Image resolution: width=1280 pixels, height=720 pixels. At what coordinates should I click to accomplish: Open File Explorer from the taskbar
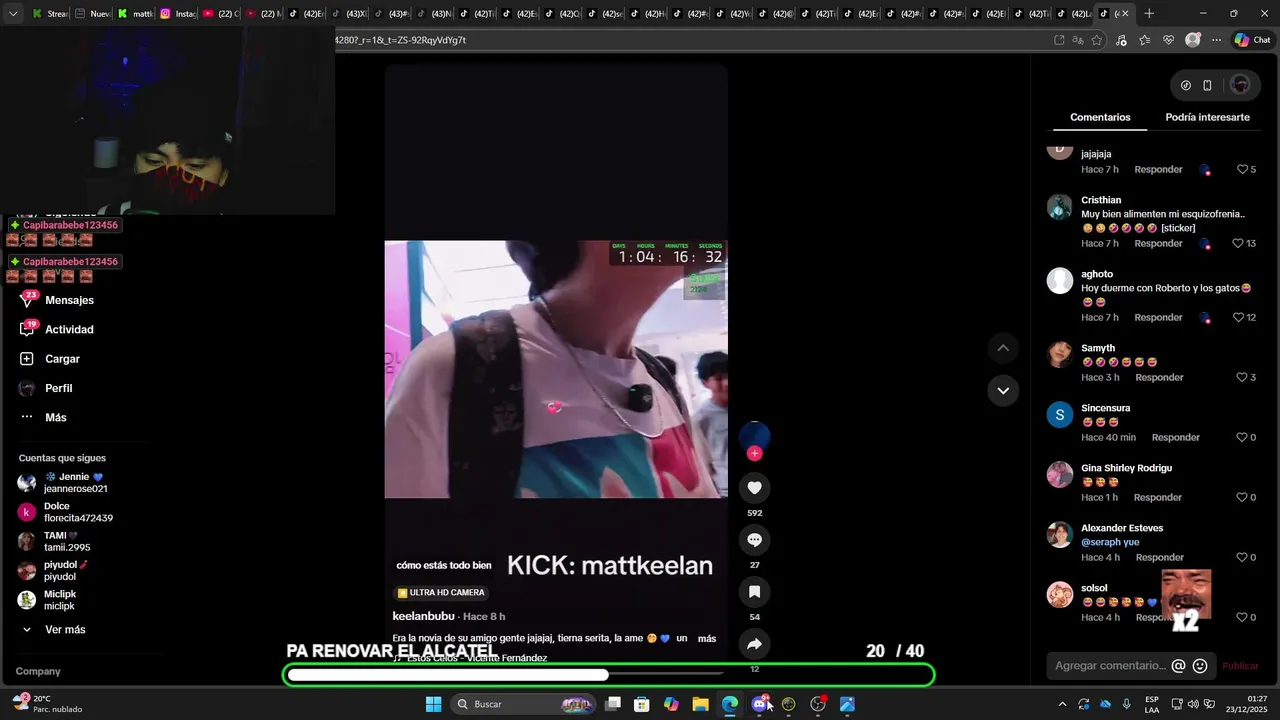pos(700,704)
